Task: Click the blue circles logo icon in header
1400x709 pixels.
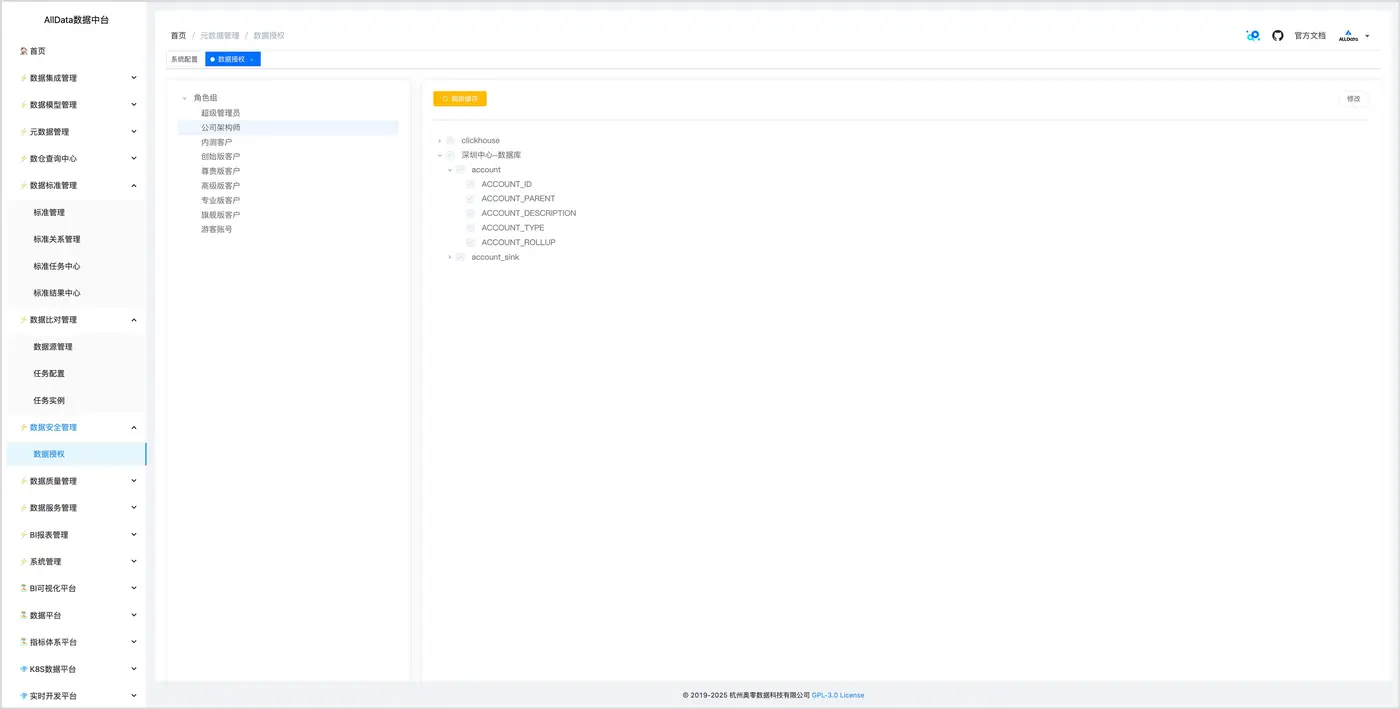Action: (1253, 36)
